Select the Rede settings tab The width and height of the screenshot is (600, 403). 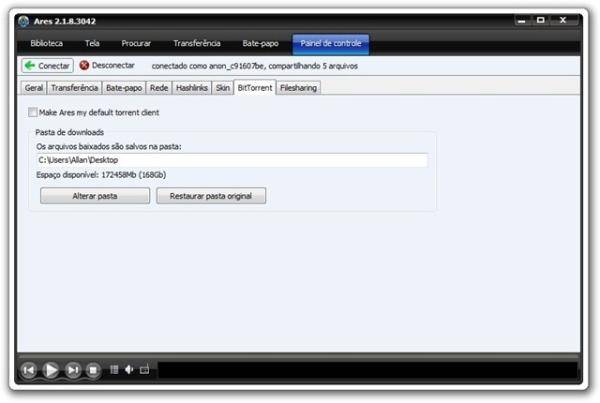point(159,88)
